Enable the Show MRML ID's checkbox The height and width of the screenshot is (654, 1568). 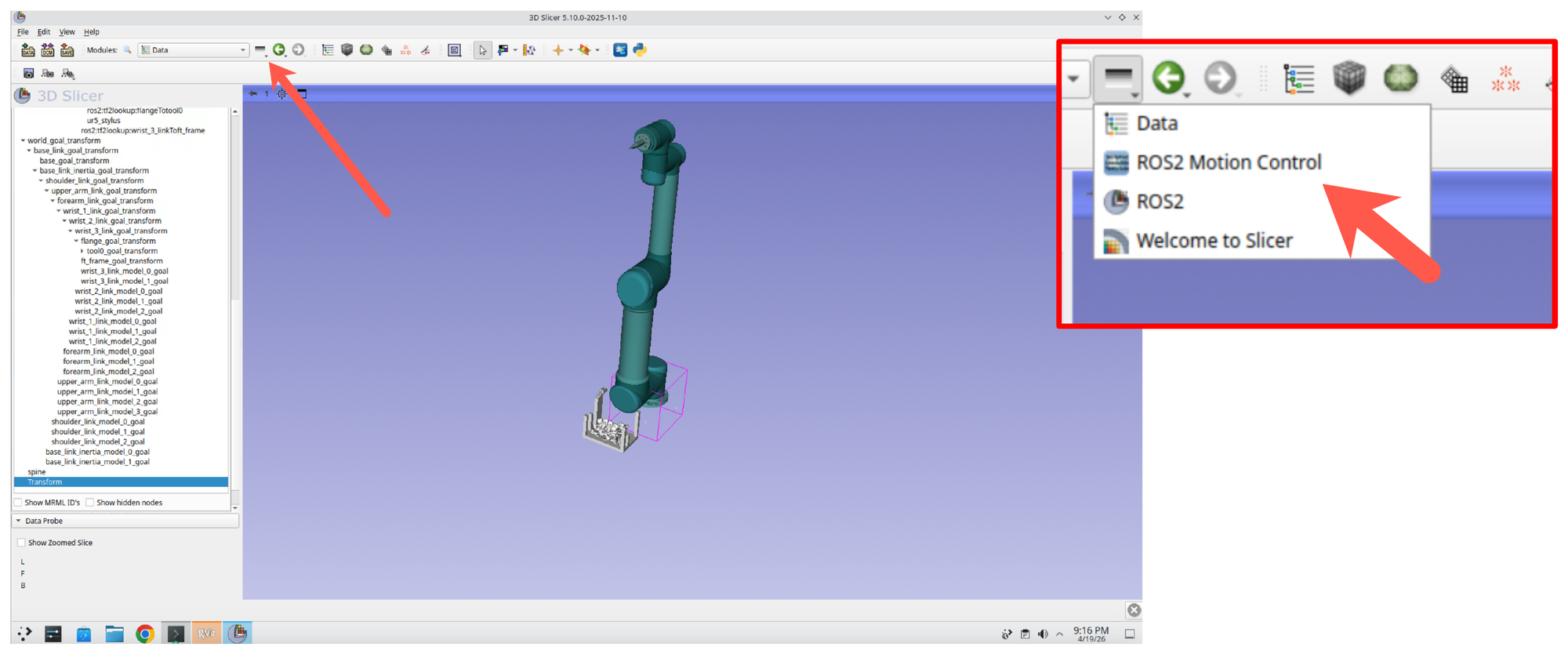point(18,503)
